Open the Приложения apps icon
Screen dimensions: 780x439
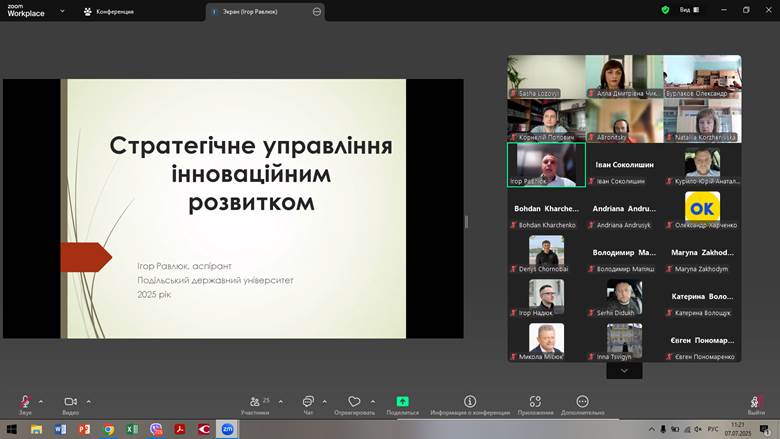click(x=536, y=402)
